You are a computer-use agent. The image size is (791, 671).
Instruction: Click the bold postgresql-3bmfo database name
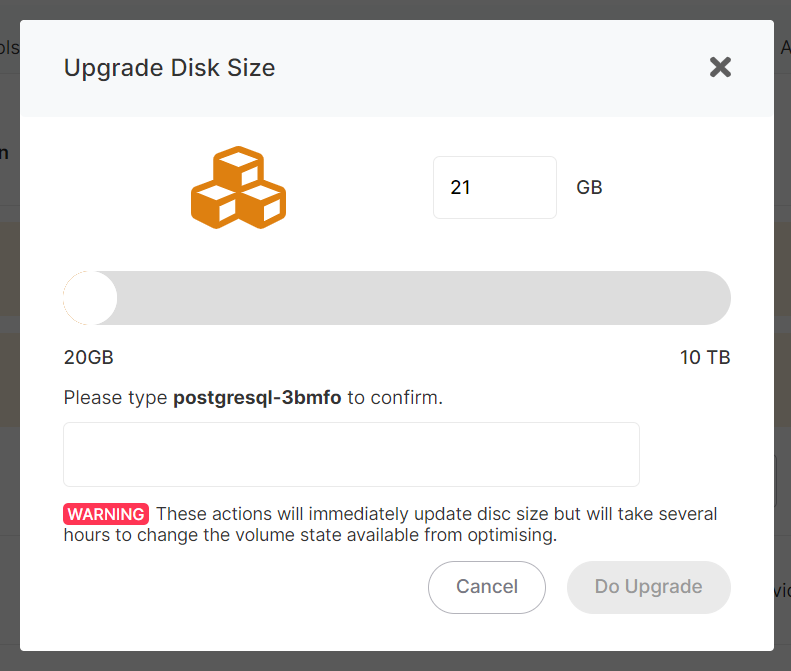tap(257, 398)
